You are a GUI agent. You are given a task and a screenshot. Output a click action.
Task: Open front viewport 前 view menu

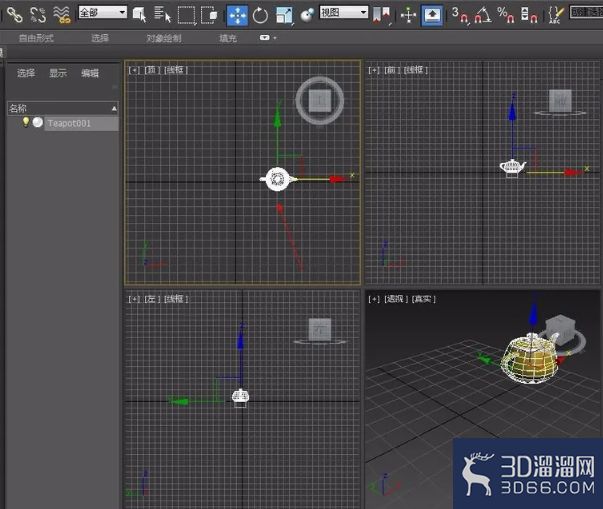coord(392,70)
